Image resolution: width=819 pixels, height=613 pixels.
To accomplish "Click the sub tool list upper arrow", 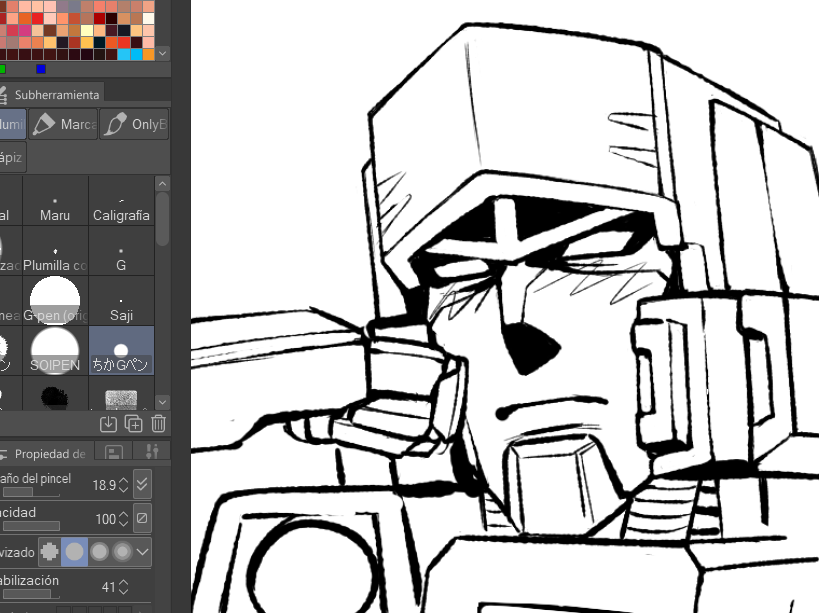I will click(x=162, y=184).
